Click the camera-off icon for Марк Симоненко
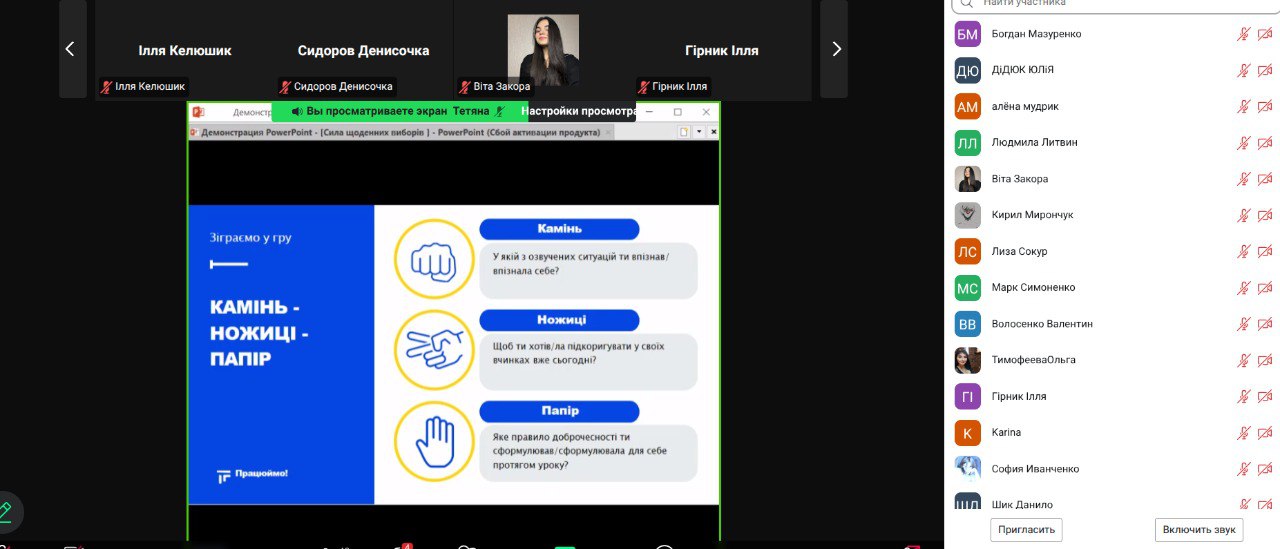 tap(1264, 287)
